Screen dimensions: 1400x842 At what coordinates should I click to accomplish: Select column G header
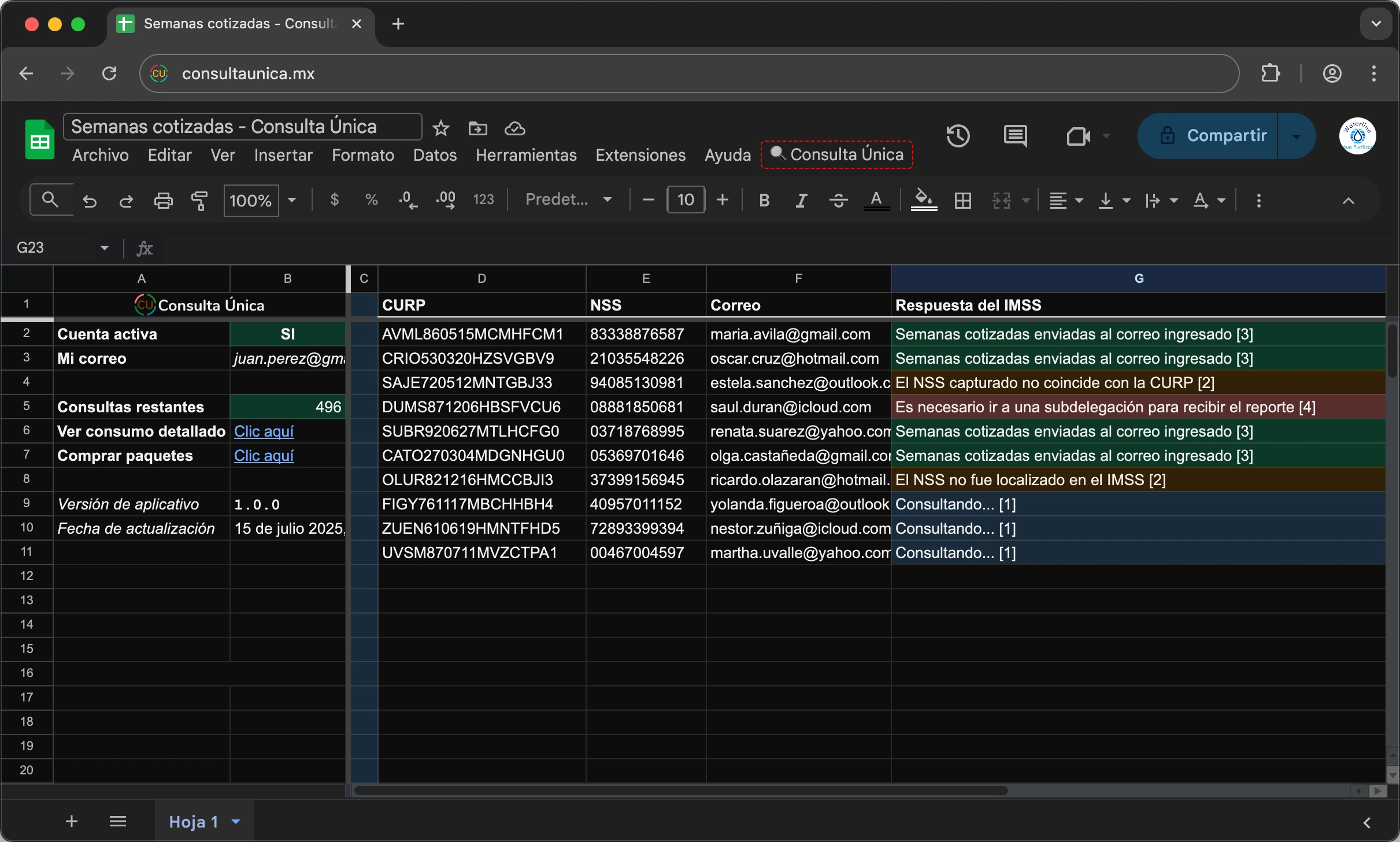1138,279
